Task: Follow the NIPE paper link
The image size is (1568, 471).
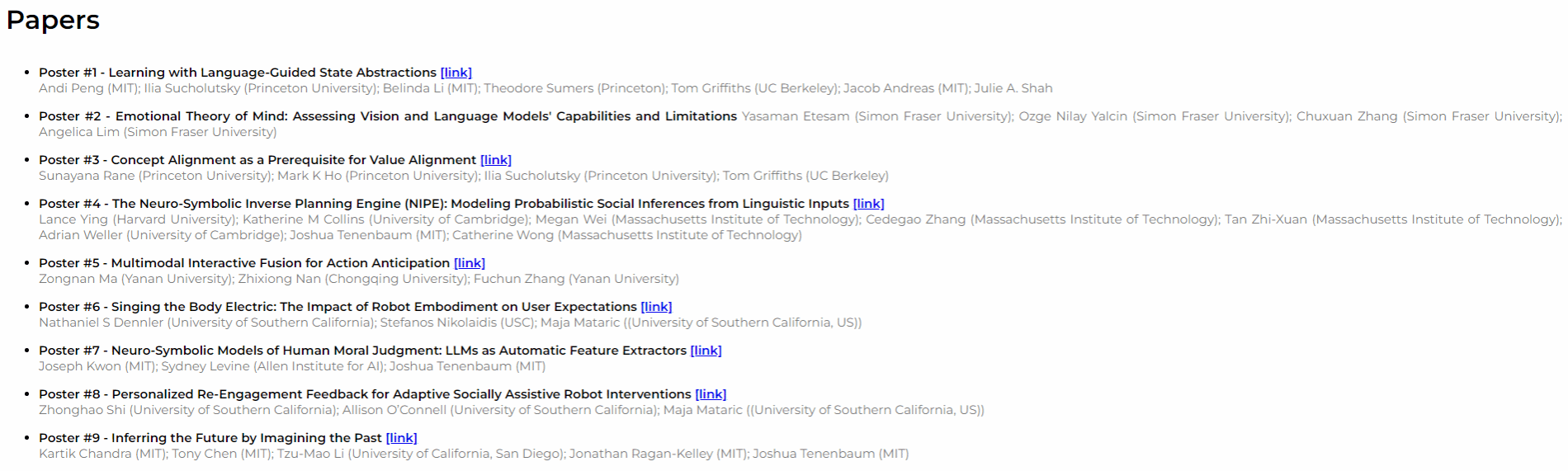Action: pos(868,204)
